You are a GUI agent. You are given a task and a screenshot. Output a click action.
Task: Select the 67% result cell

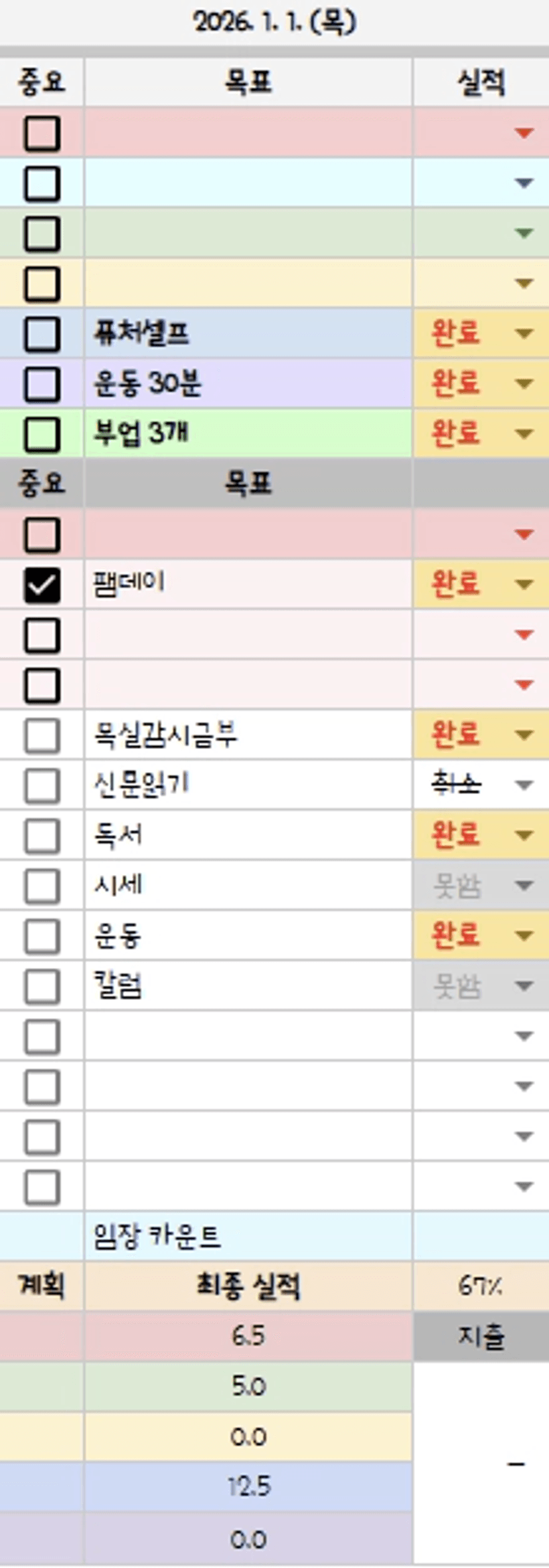tap(480, 1287)
